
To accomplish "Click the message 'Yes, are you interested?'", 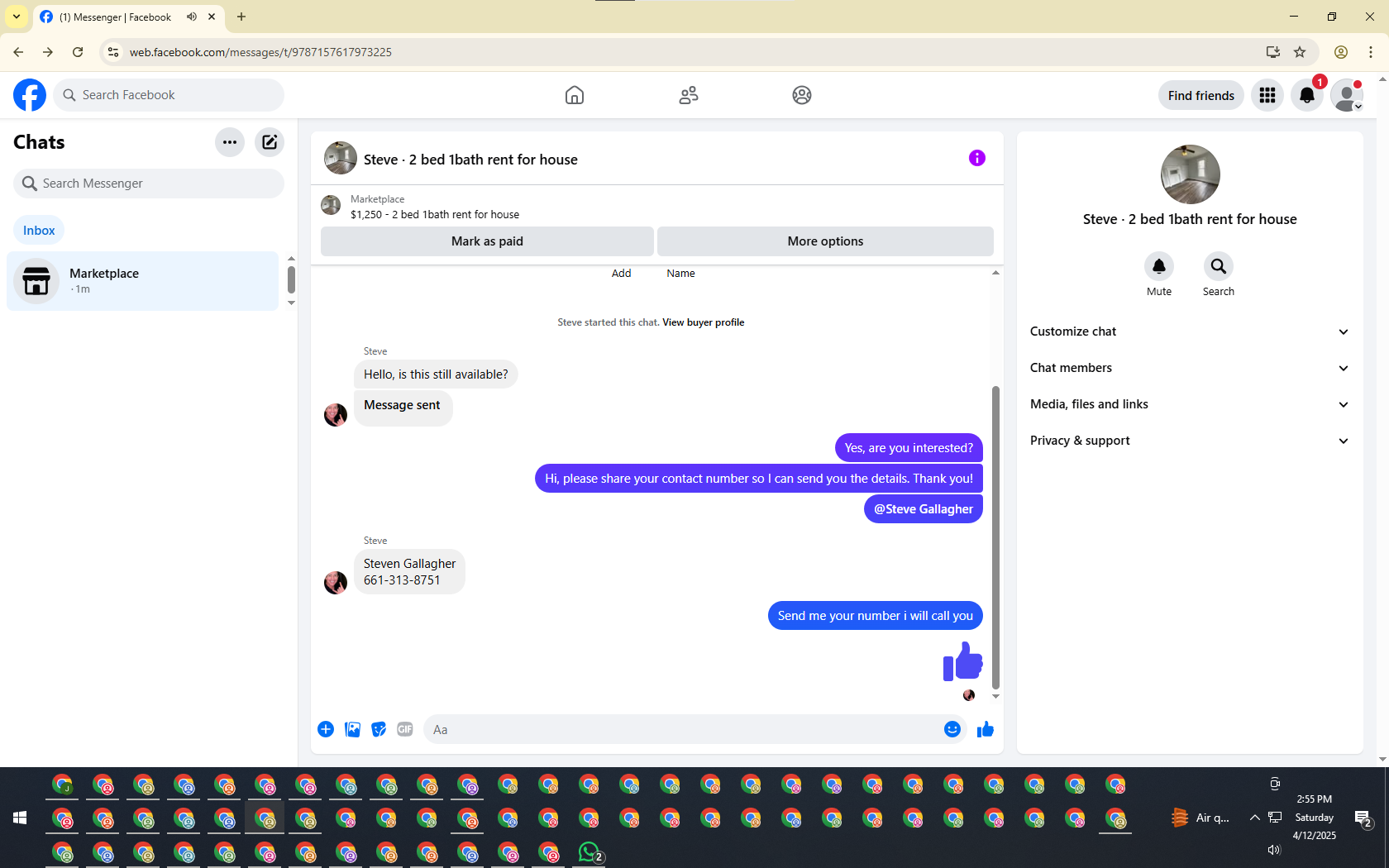I will coord(909,448).
